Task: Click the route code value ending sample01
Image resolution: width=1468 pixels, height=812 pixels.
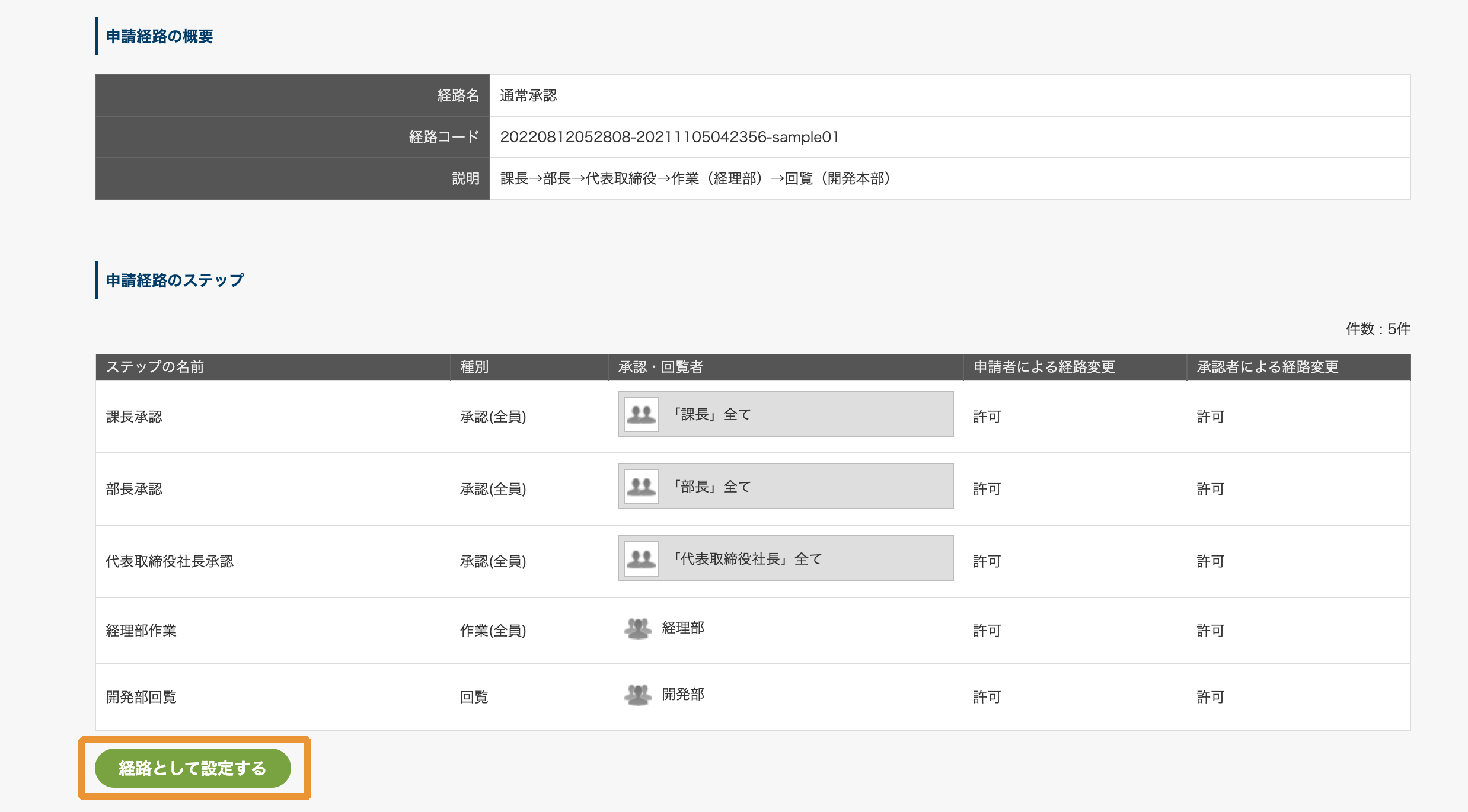Action: click(x=669, y=137)
